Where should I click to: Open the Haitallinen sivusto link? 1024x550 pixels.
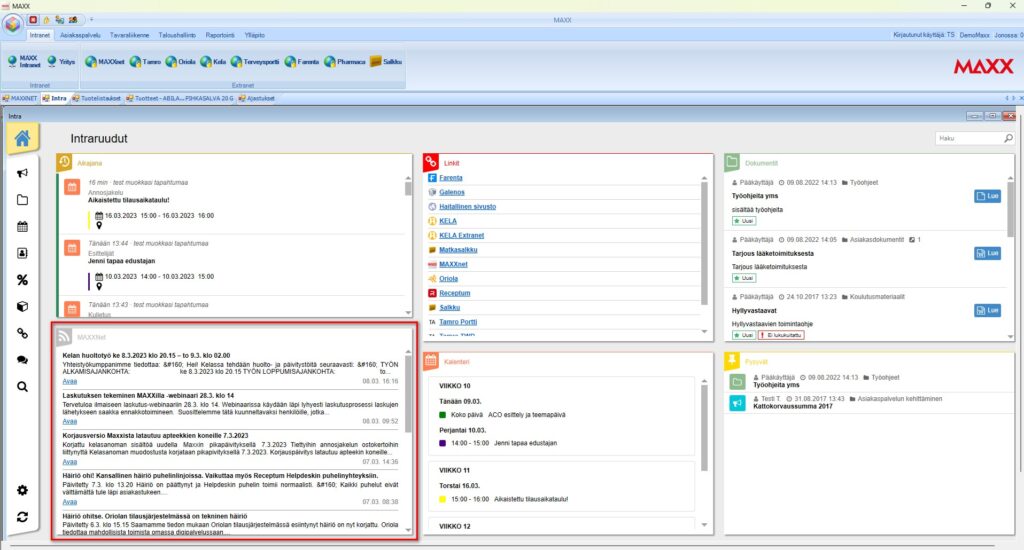(468, 206)
